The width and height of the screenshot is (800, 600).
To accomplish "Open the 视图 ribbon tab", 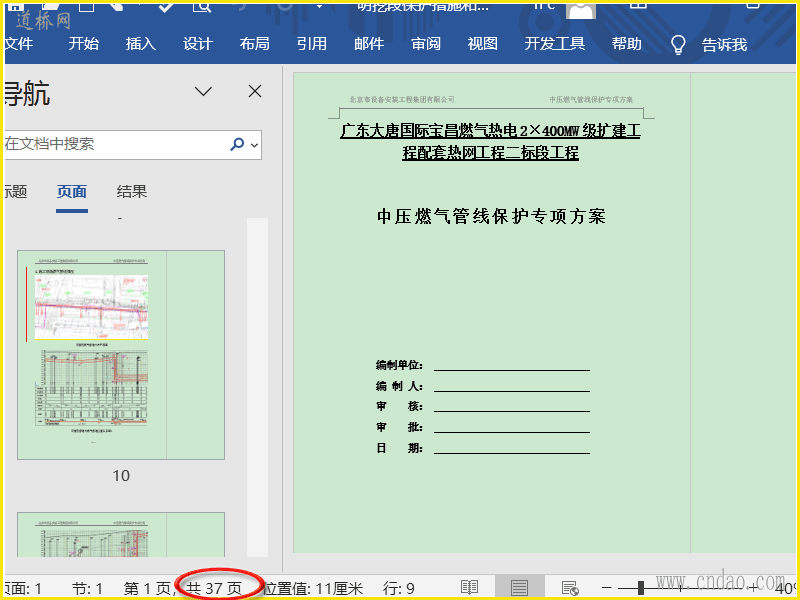I will tap(483, 44).
